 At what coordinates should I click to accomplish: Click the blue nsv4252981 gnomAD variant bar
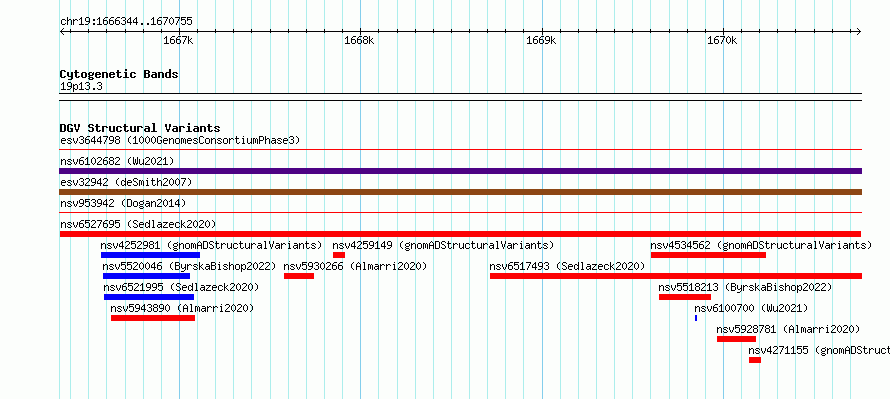coord(150,255)
